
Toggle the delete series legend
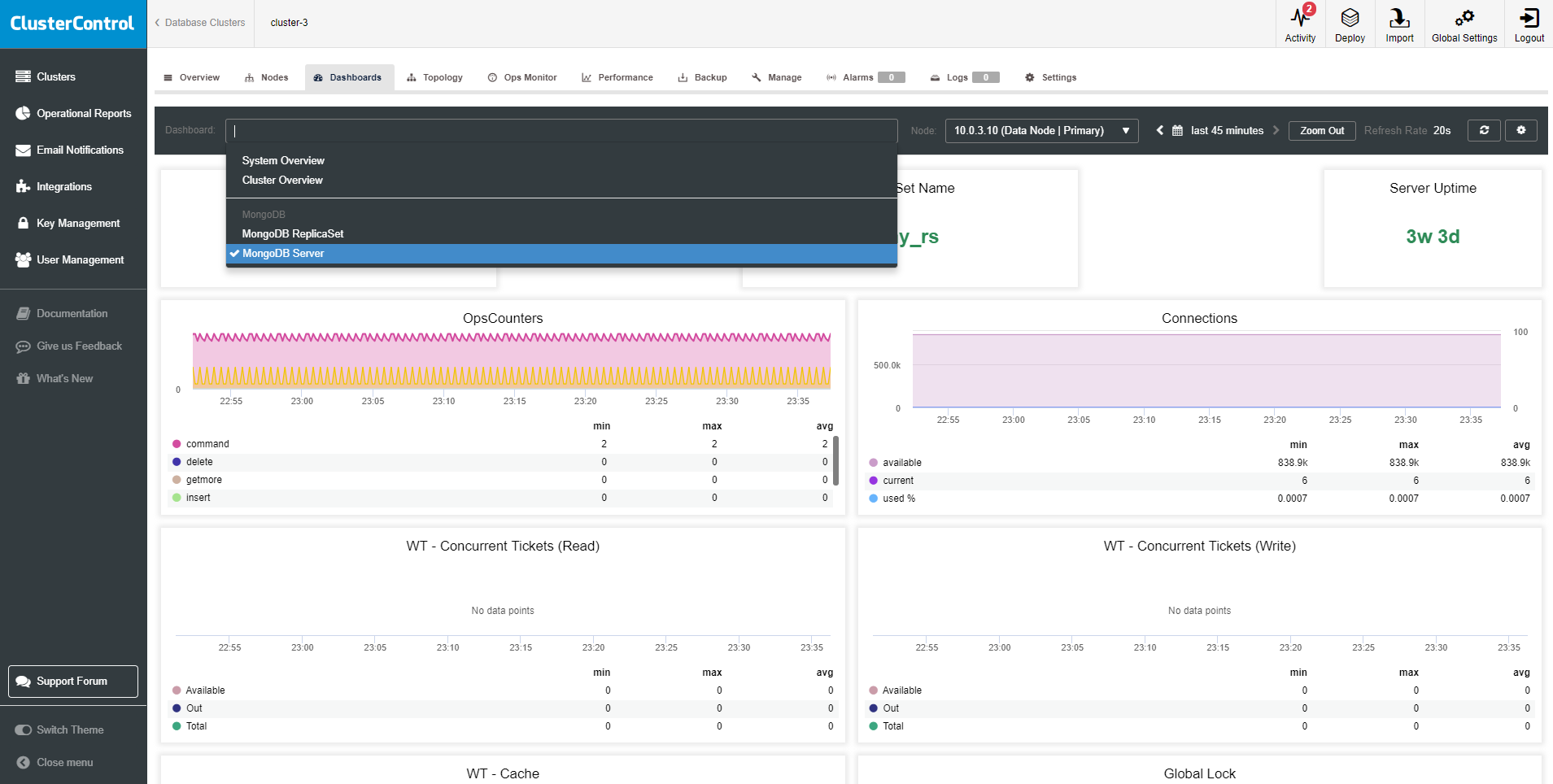pyautogui.click(x=193, y=462)
